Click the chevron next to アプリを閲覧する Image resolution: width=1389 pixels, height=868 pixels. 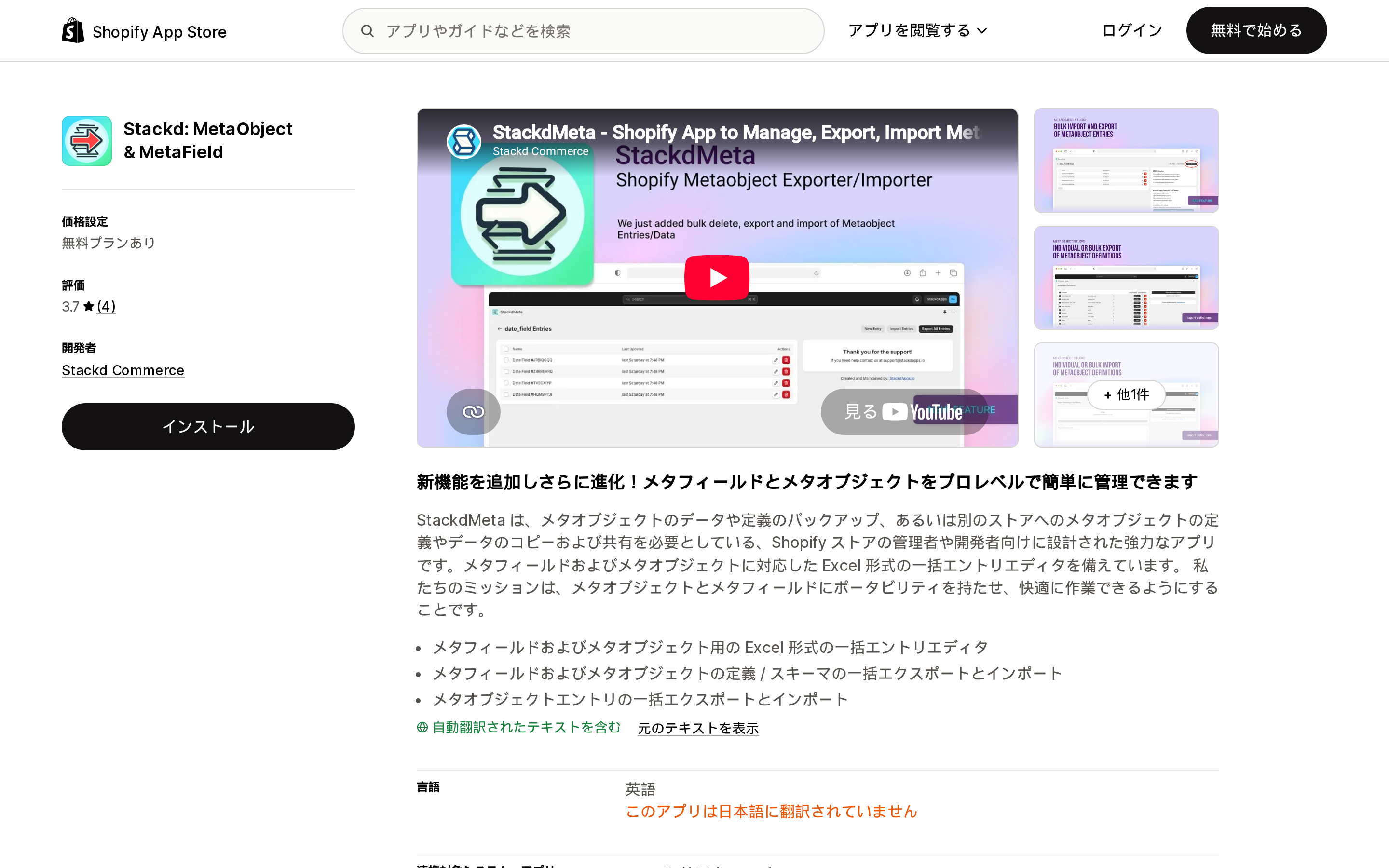982,31
